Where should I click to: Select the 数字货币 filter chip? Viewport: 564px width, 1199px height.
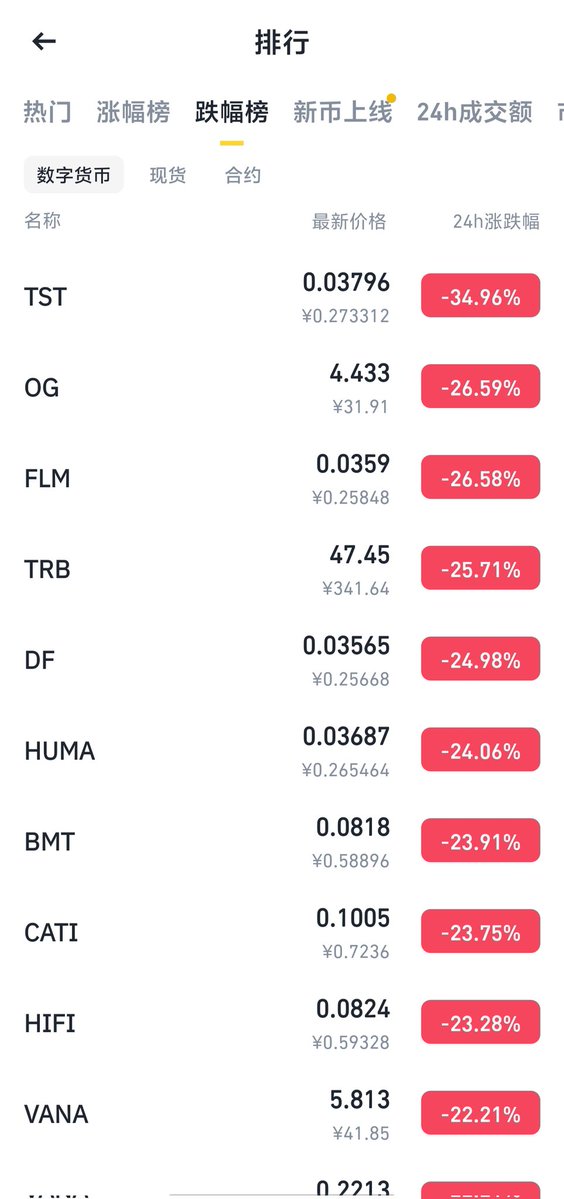73,175
